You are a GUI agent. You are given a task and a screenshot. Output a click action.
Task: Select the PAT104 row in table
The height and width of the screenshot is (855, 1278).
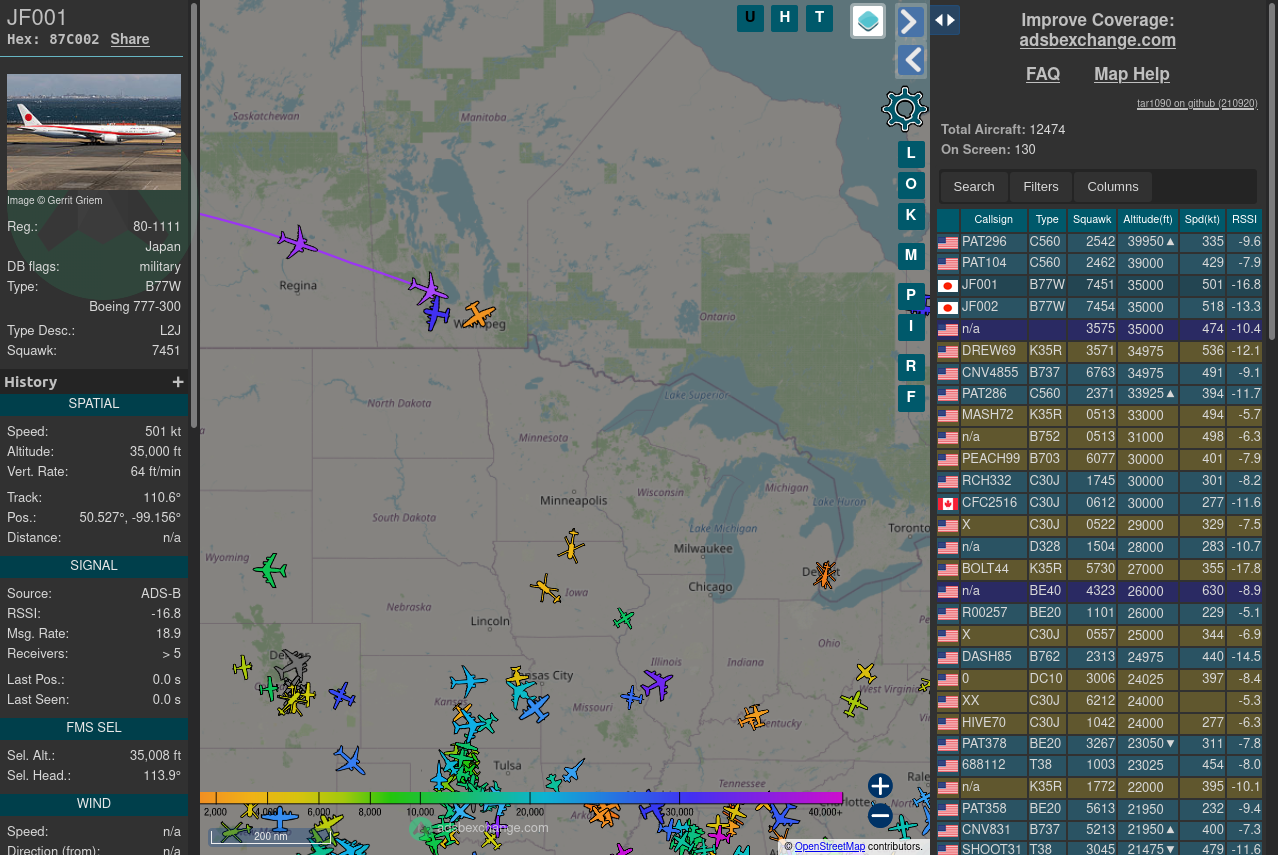[1100, 264]
